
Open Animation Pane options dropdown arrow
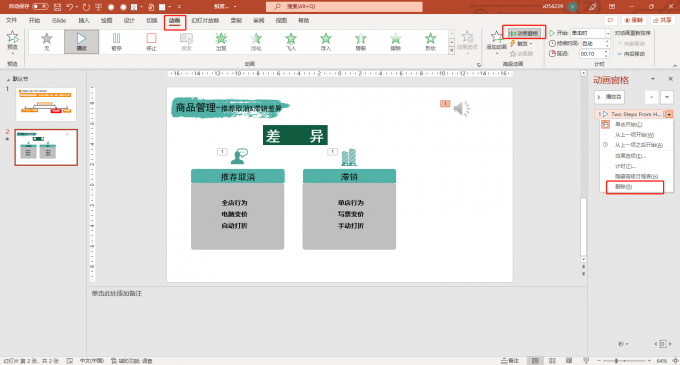(x=653, y=79)
